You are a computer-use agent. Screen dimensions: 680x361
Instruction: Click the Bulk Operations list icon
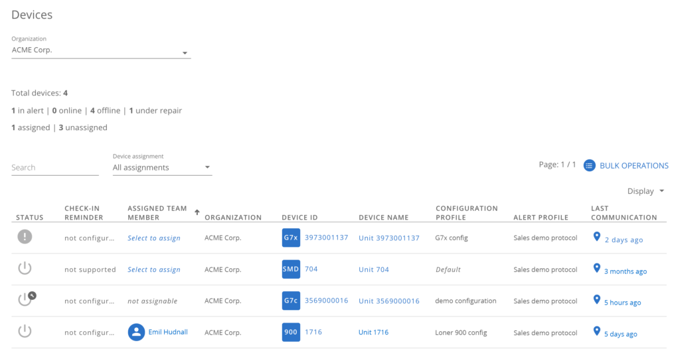[589, 165]
